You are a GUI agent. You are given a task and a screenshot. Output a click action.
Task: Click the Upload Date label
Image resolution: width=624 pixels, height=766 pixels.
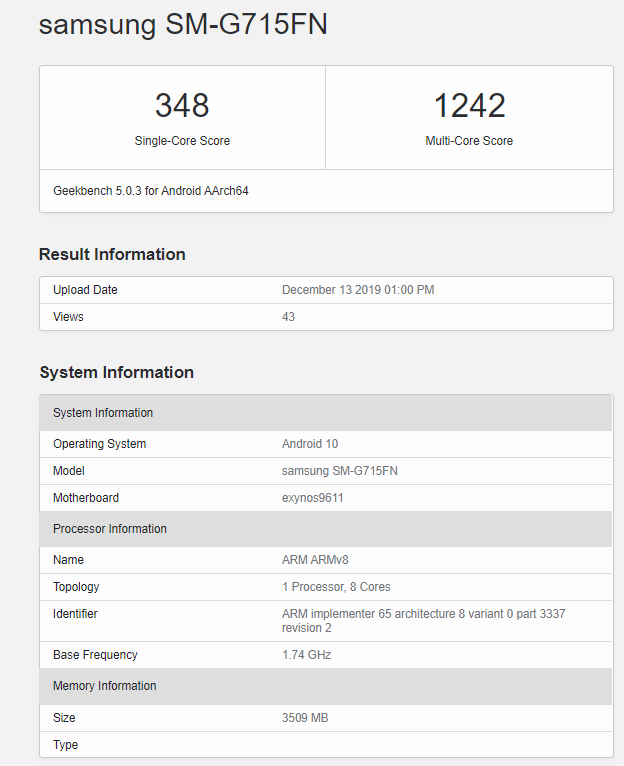tap(85, 290)
